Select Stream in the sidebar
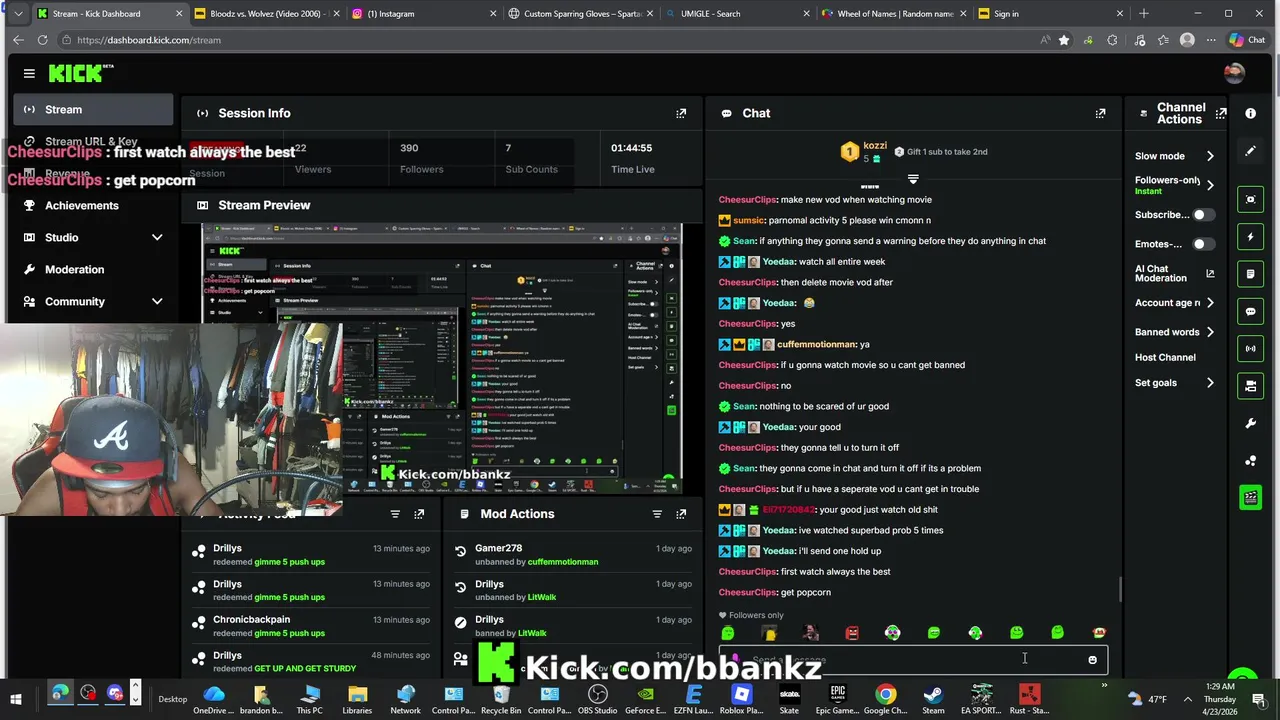The height and width of the screenshot is (720, 1280). point(92,109)
